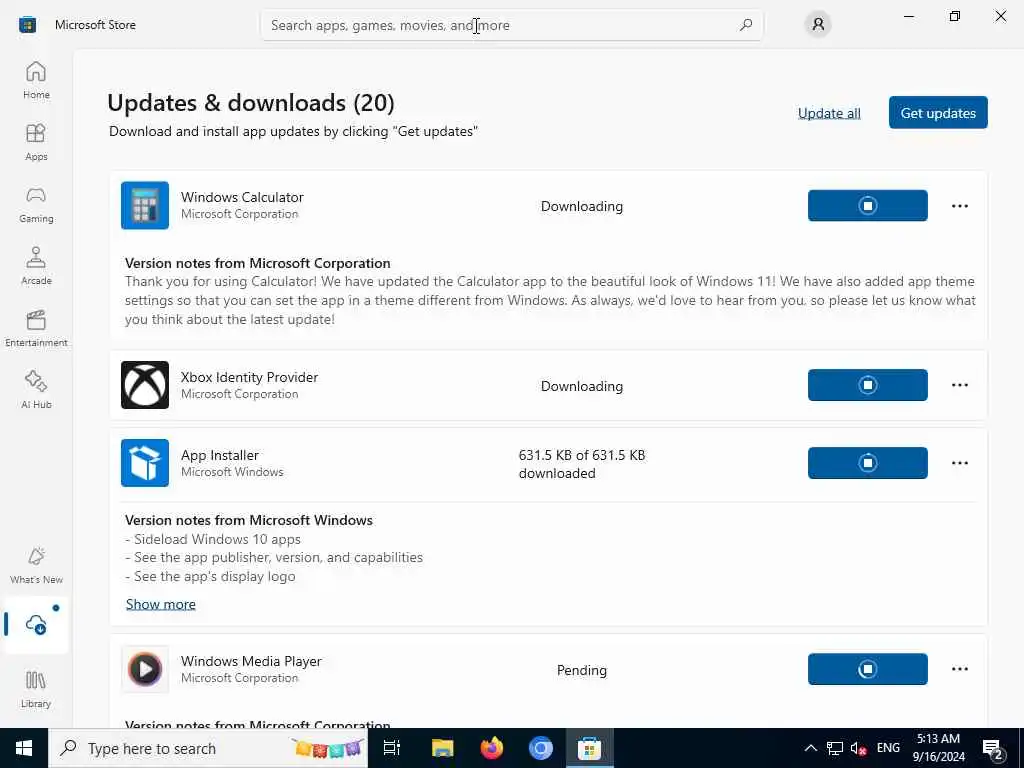Click the Microsoft Store taskbar icon

(589, 748)
